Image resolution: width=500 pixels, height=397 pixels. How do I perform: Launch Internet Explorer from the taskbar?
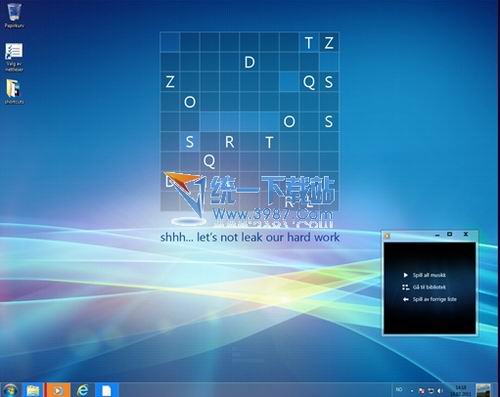[x=82, y=390]
